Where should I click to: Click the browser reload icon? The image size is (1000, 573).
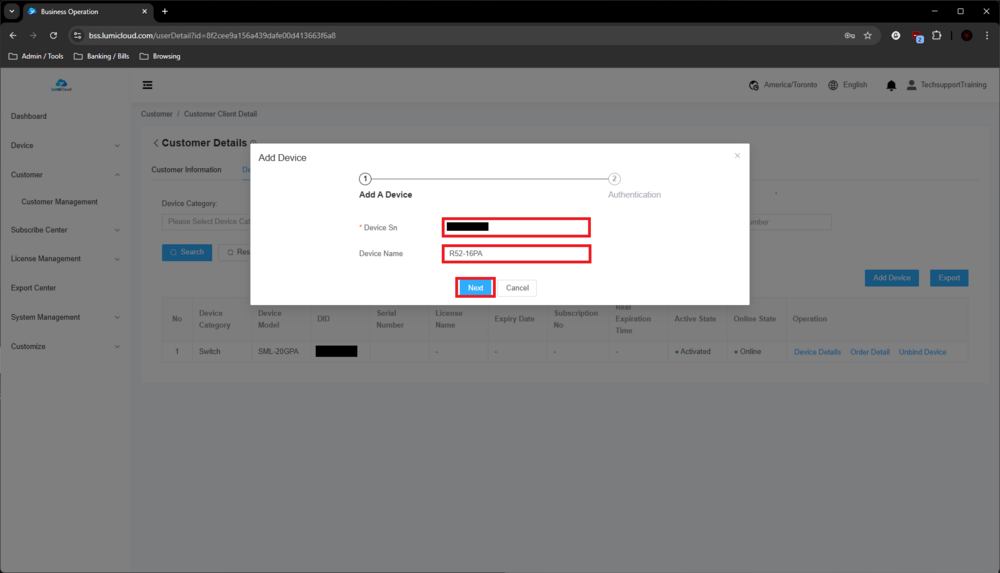point(53,35)
